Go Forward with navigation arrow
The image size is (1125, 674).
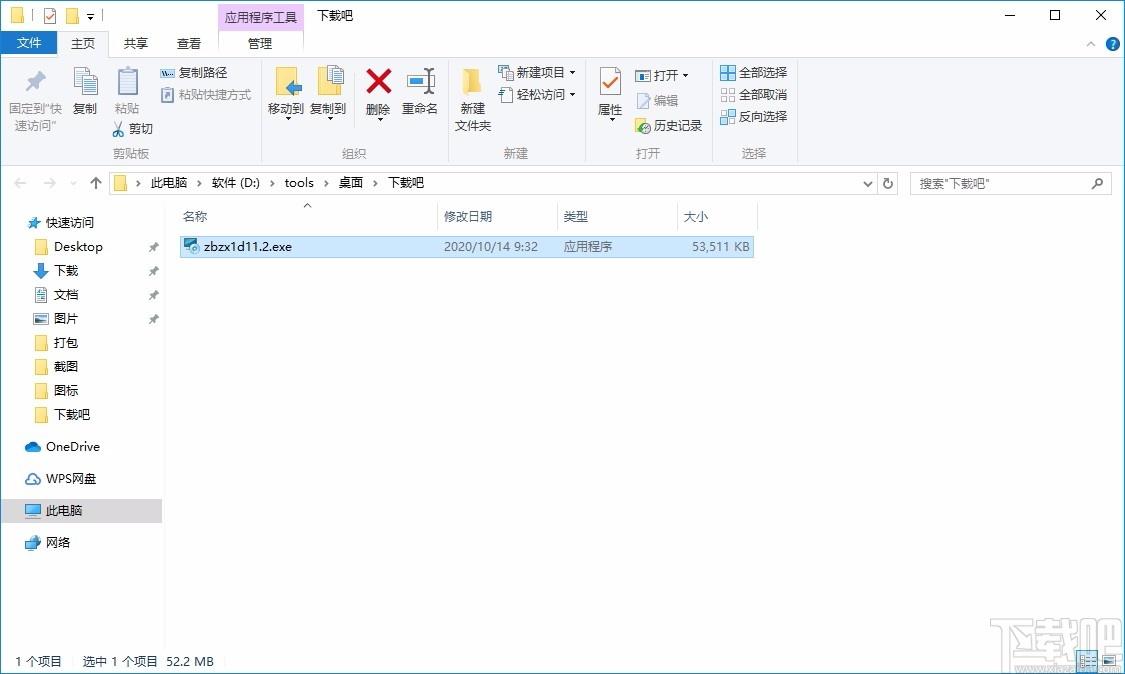click(50, 183)
